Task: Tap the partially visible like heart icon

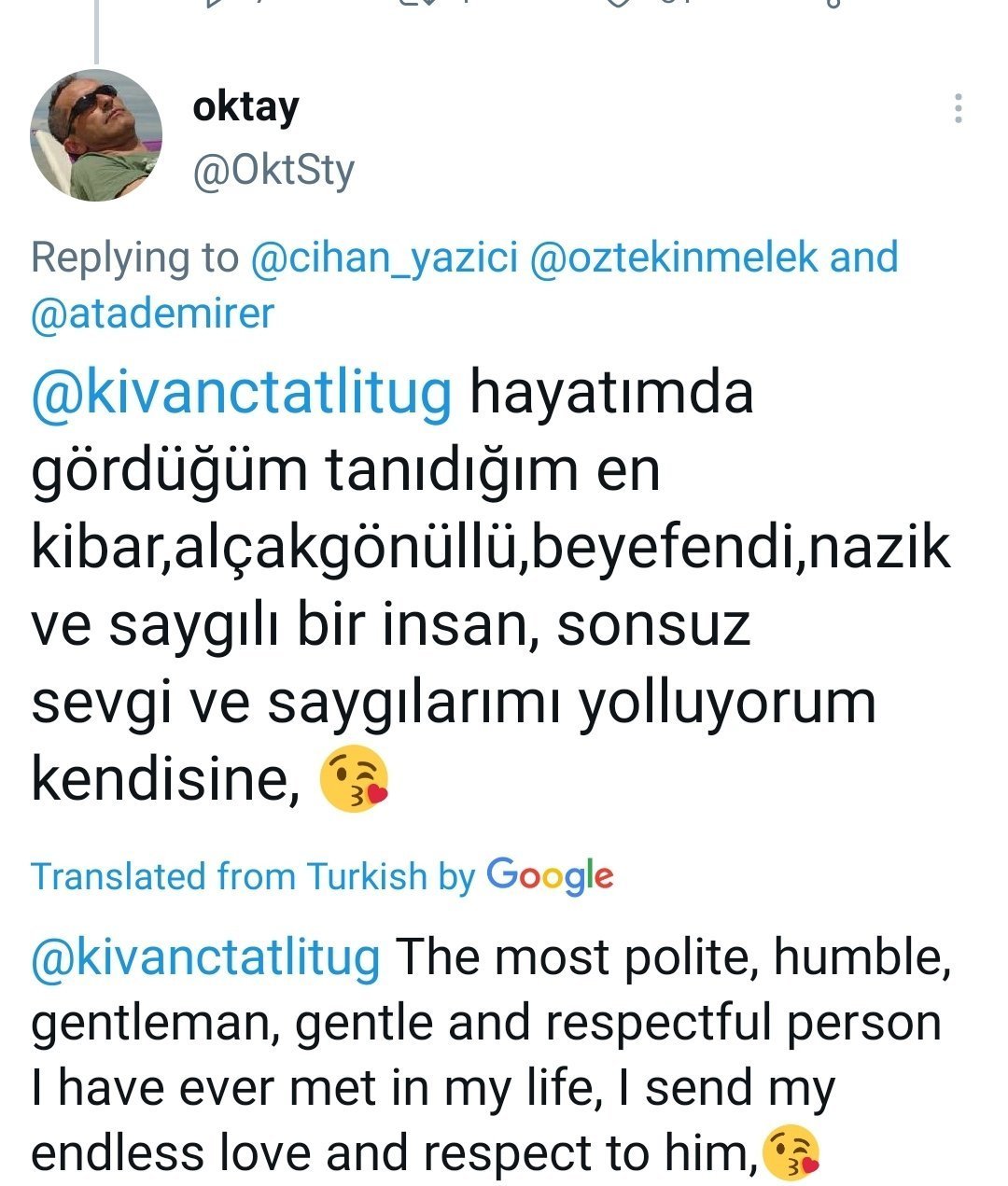Action: [x=616, y=4]
